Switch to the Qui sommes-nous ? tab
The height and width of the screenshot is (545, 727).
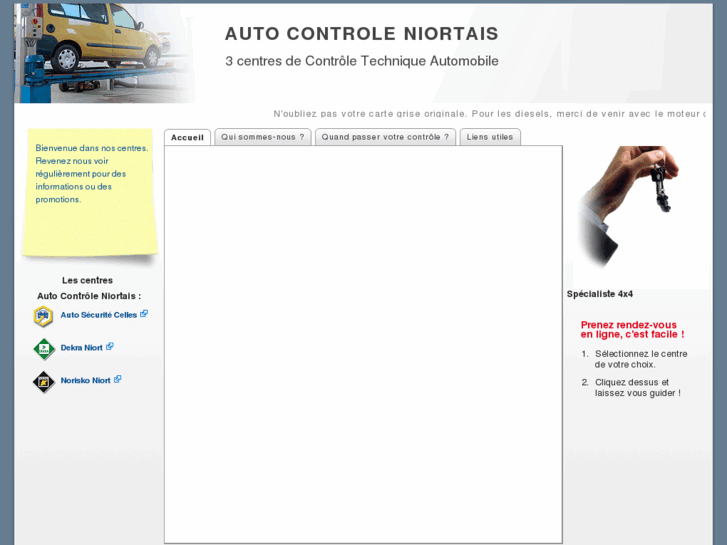pyautogui.click(x=263, y=137)
